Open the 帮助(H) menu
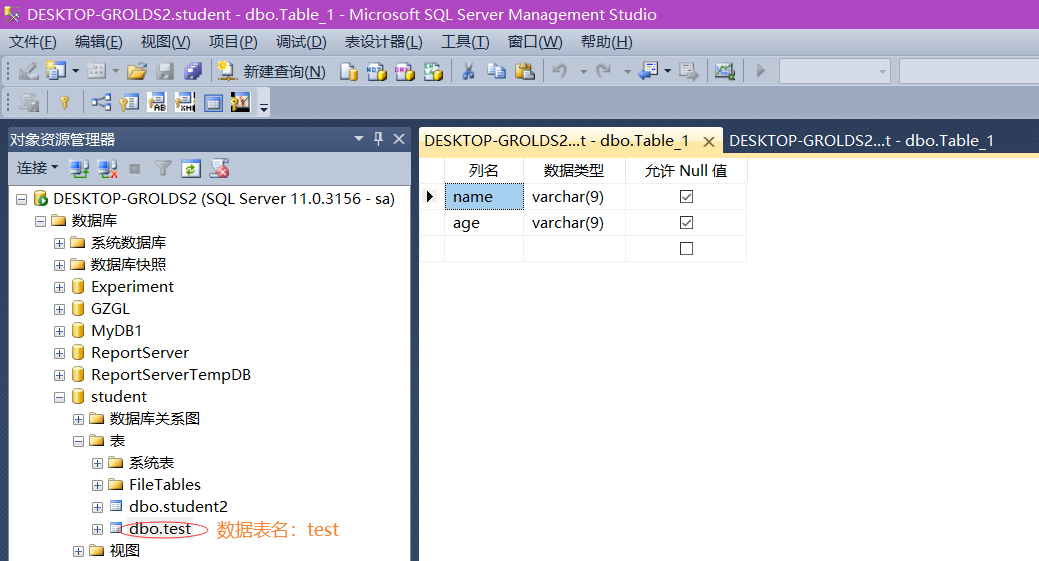1039x561 pixels. [x=606, y=42]
